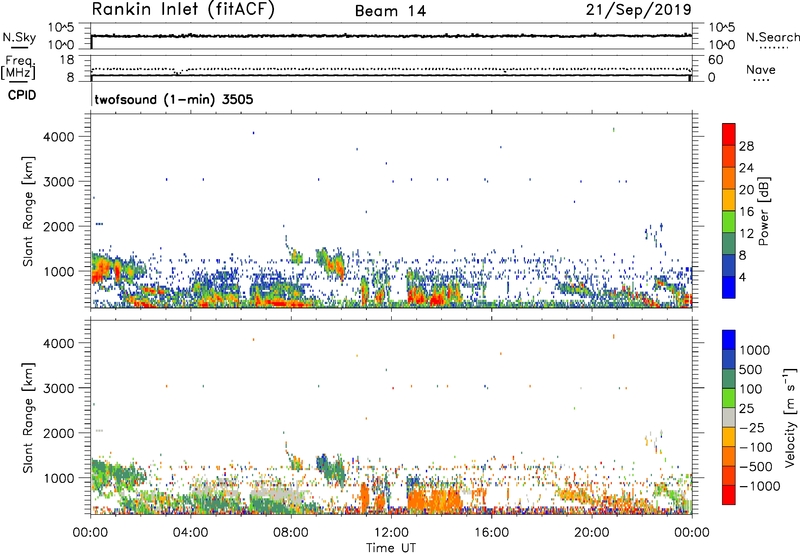
Task: Click the 'CPID' label
Action: 22,95
